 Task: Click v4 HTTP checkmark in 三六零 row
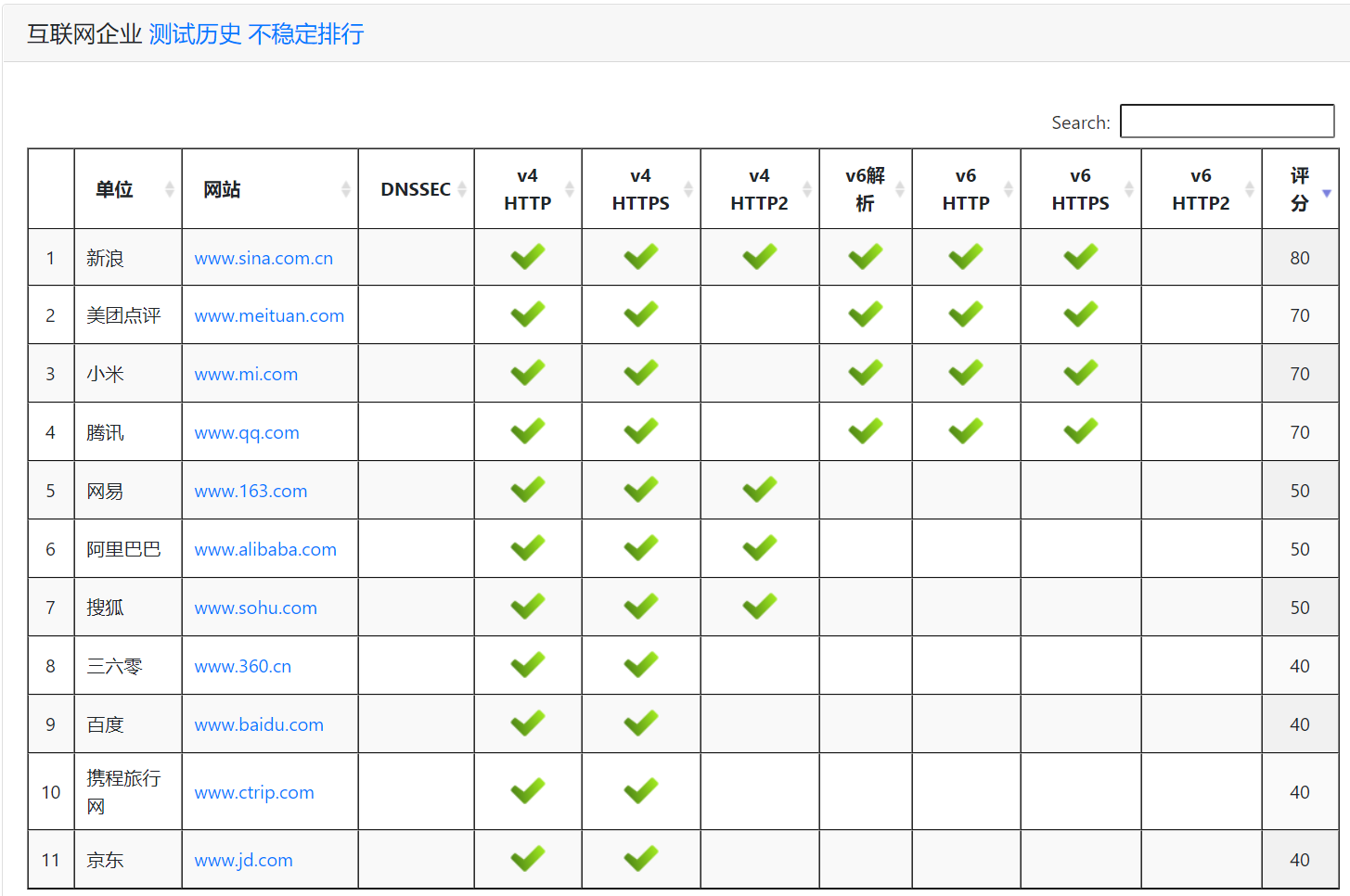click(x=528, y=665)
